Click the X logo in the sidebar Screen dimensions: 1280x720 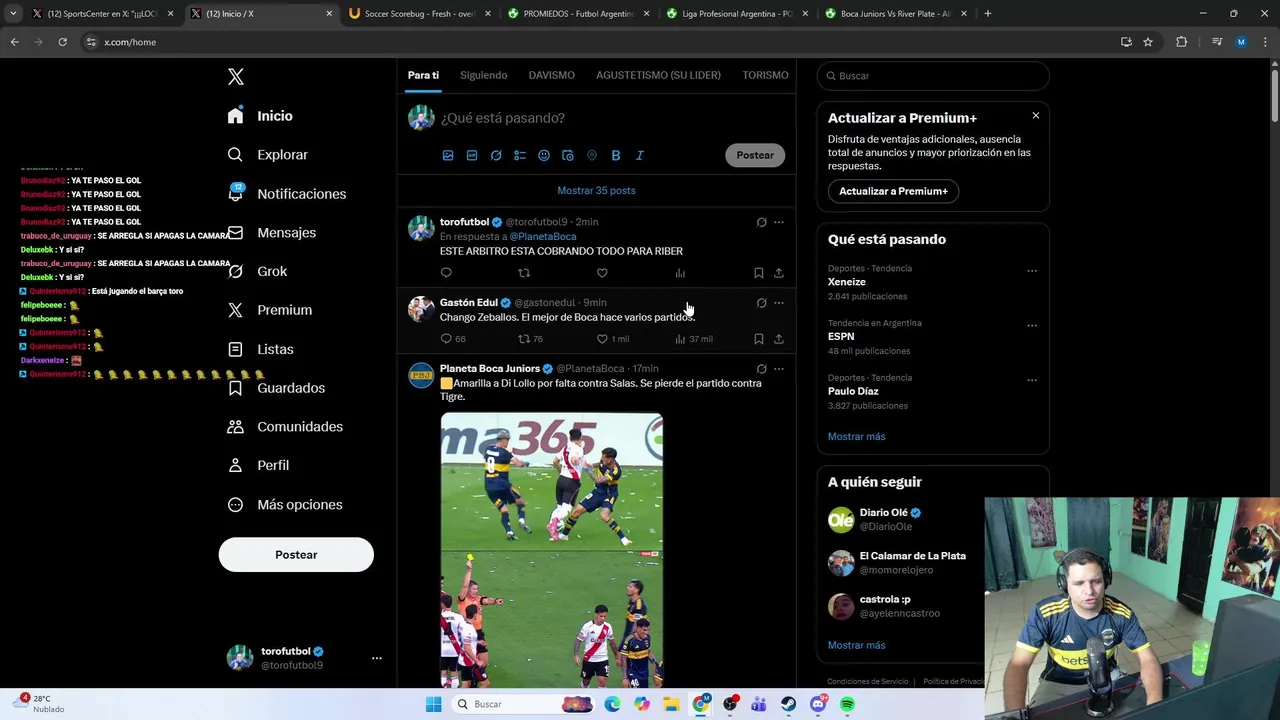click(235, 77)
